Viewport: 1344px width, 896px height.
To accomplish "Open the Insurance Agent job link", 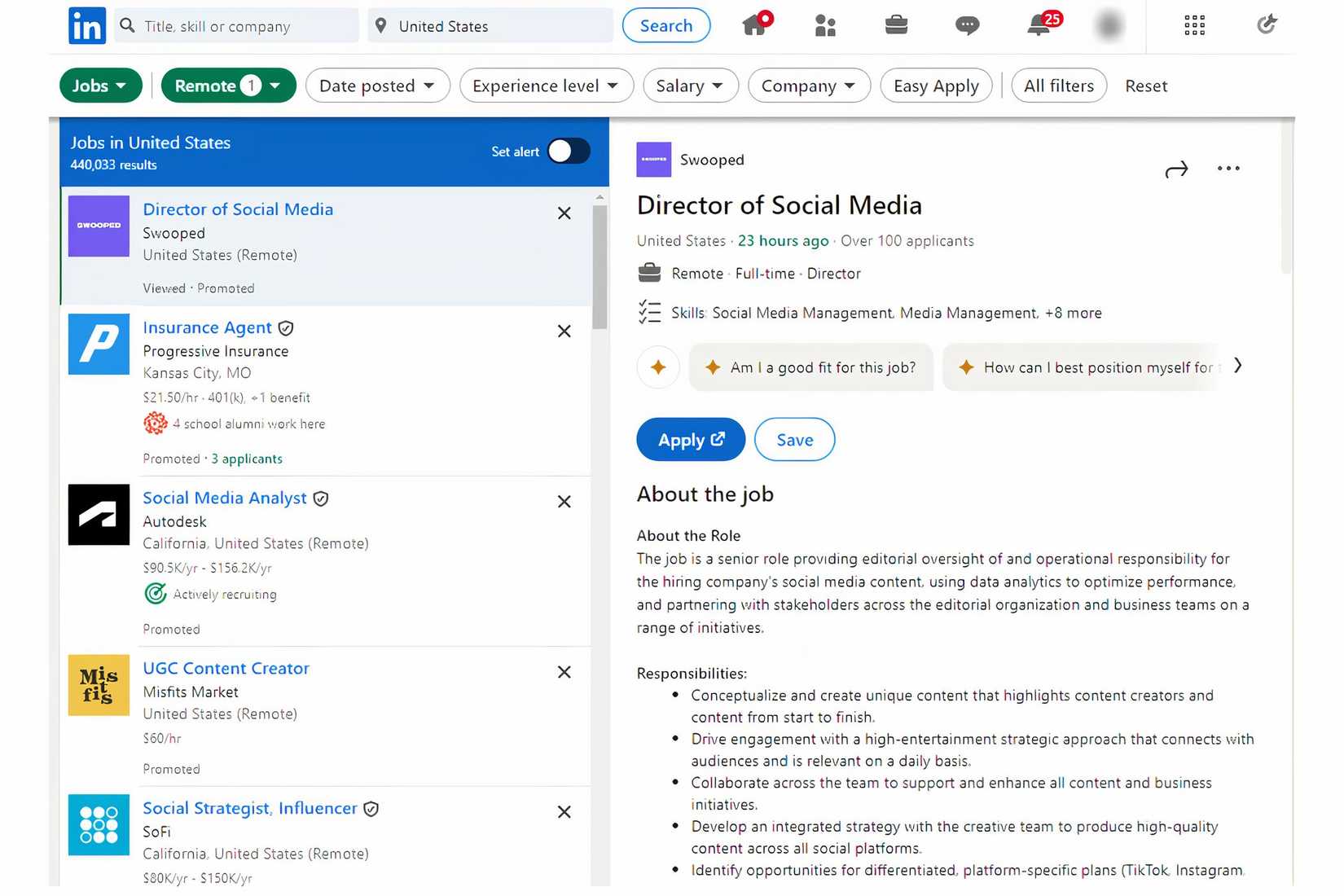I will click(207, 327).
